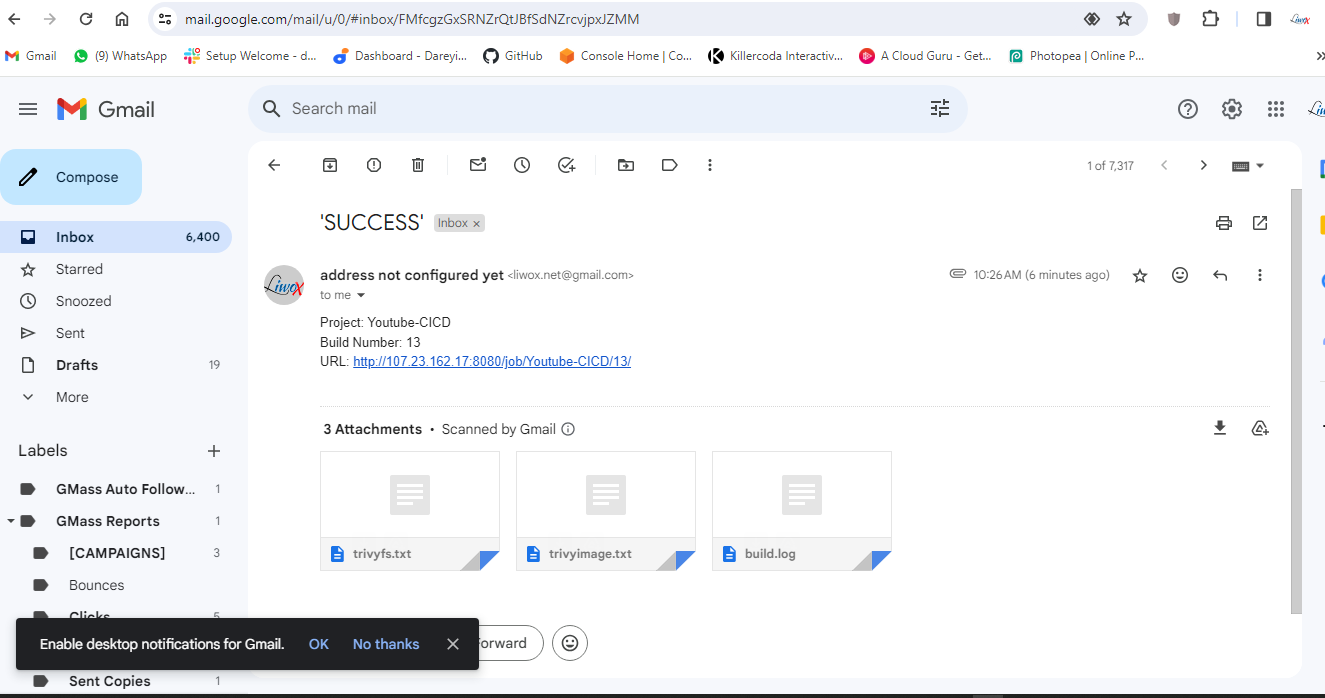
Task: Show search options slider icon
Action: click(x=940, y=109)
